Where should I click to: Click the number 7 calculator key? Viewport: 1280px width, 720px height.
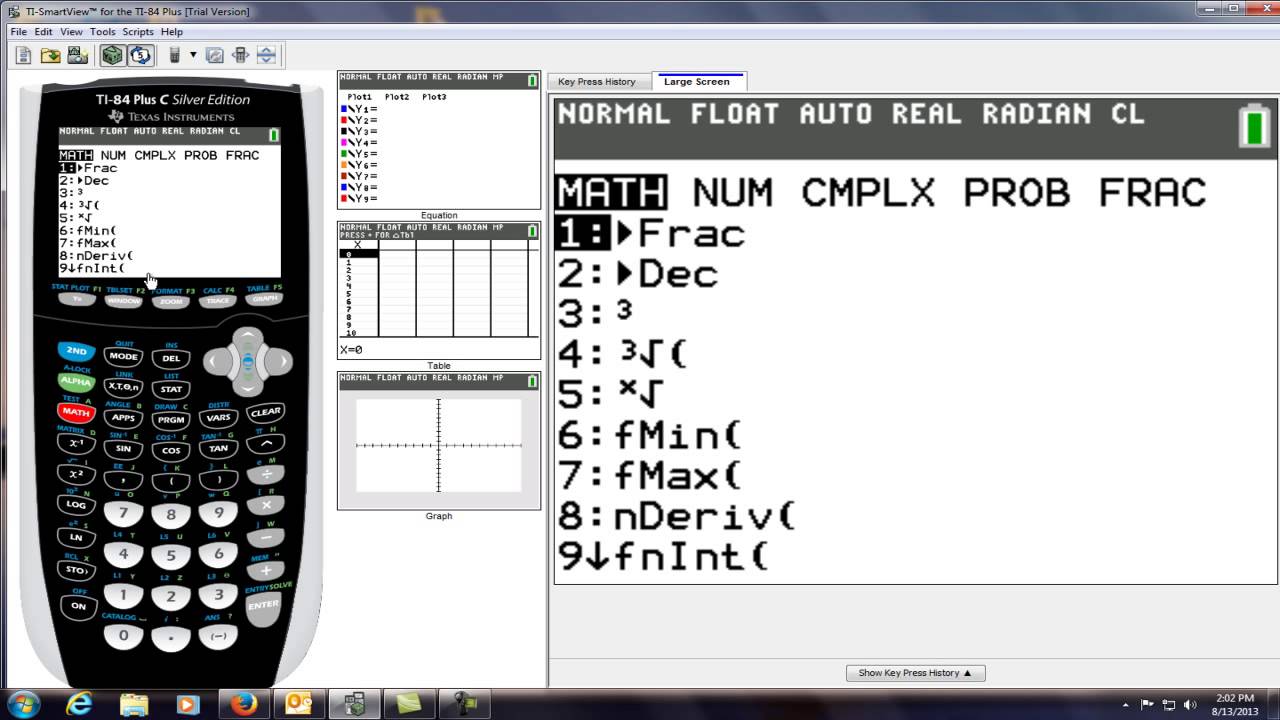[124, 513]
